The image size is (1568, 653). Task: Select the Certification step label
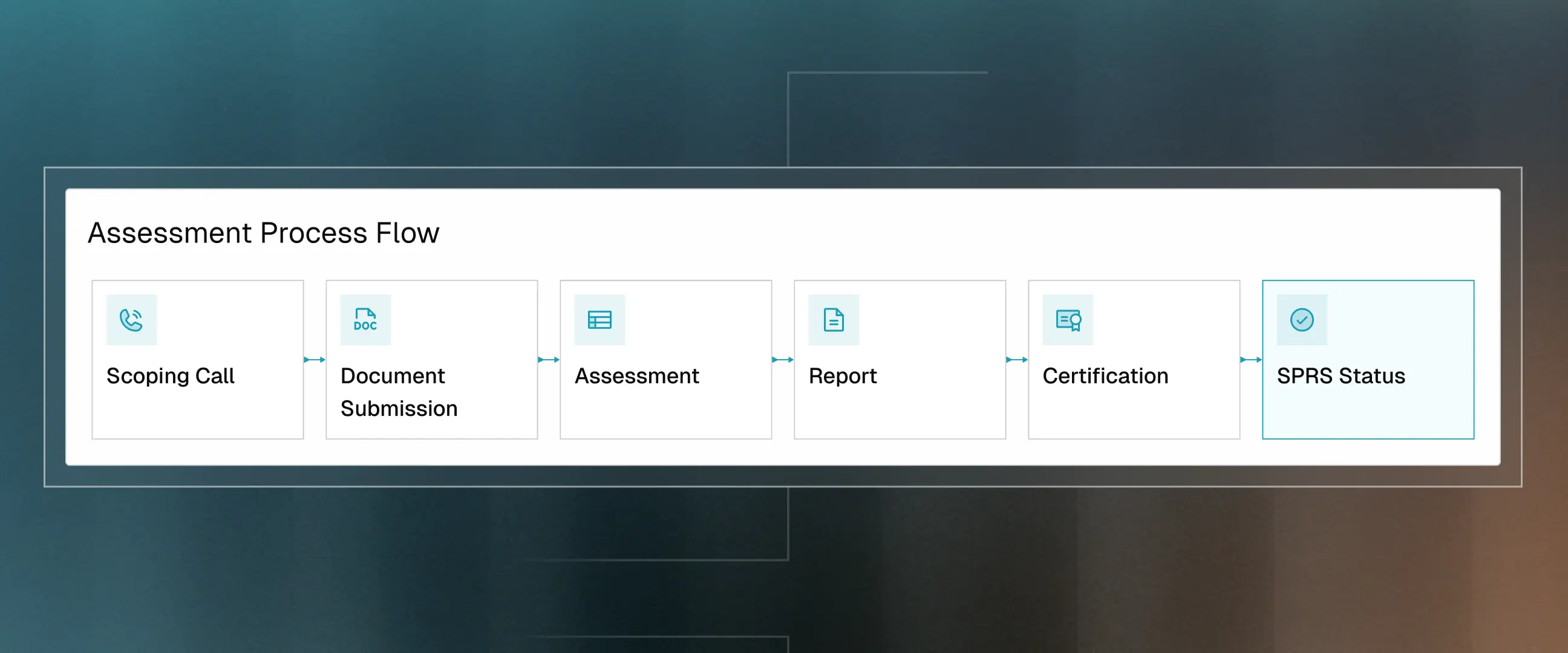(1105, 376)
